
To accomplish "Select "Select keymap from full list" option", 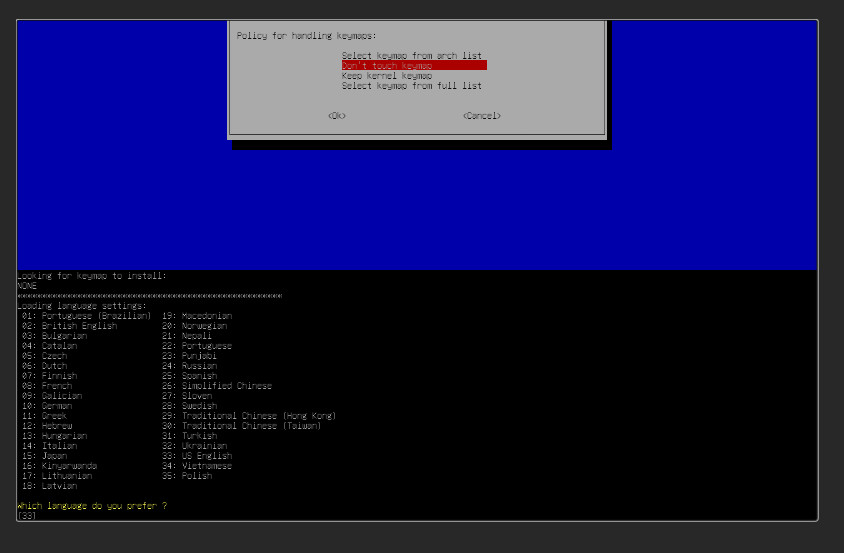I will [411, 86].
